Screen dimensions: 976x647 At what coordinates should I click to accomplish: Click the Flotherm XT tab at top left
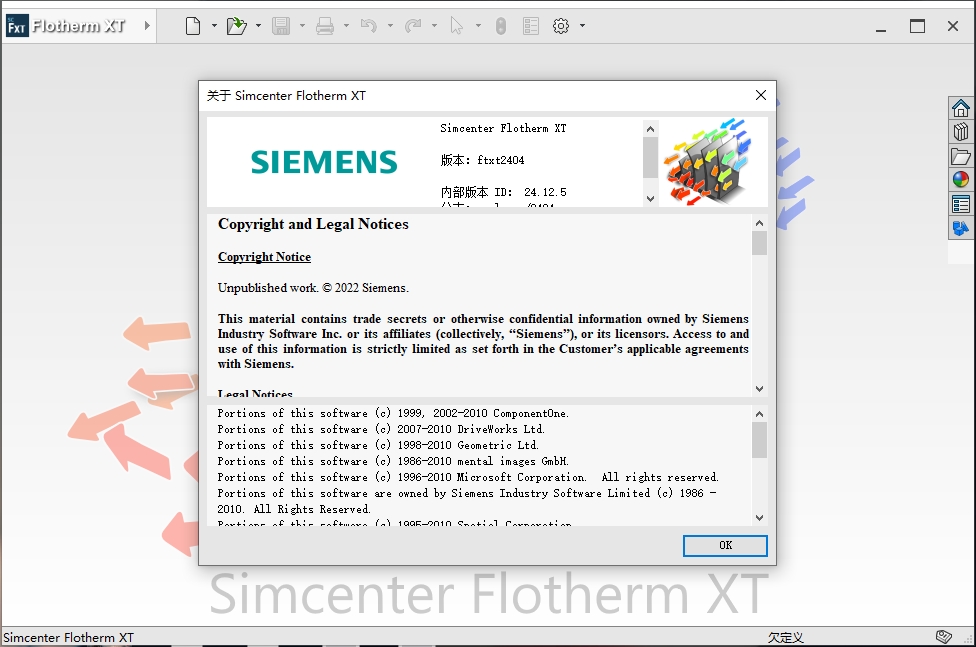coord(70,25)
